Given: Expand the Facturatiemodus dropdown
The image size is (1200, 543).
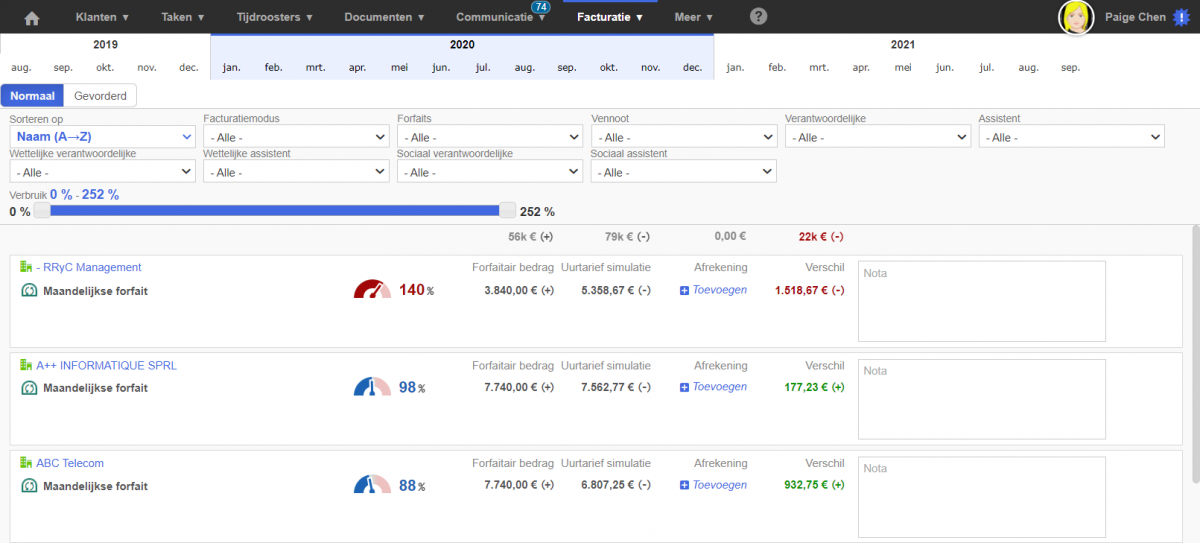Looking at the screenshot, I should tap(296, 137).
